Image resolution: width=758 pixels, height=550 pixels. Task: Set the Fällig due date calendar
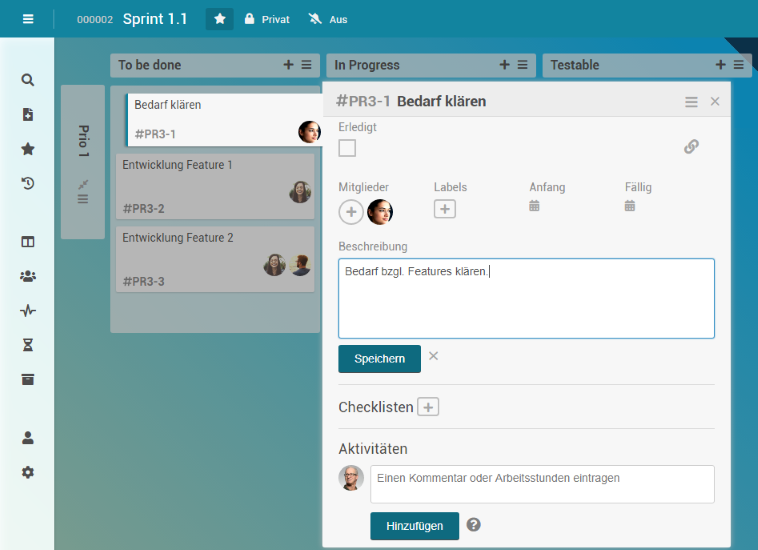[x=630, y=206]
